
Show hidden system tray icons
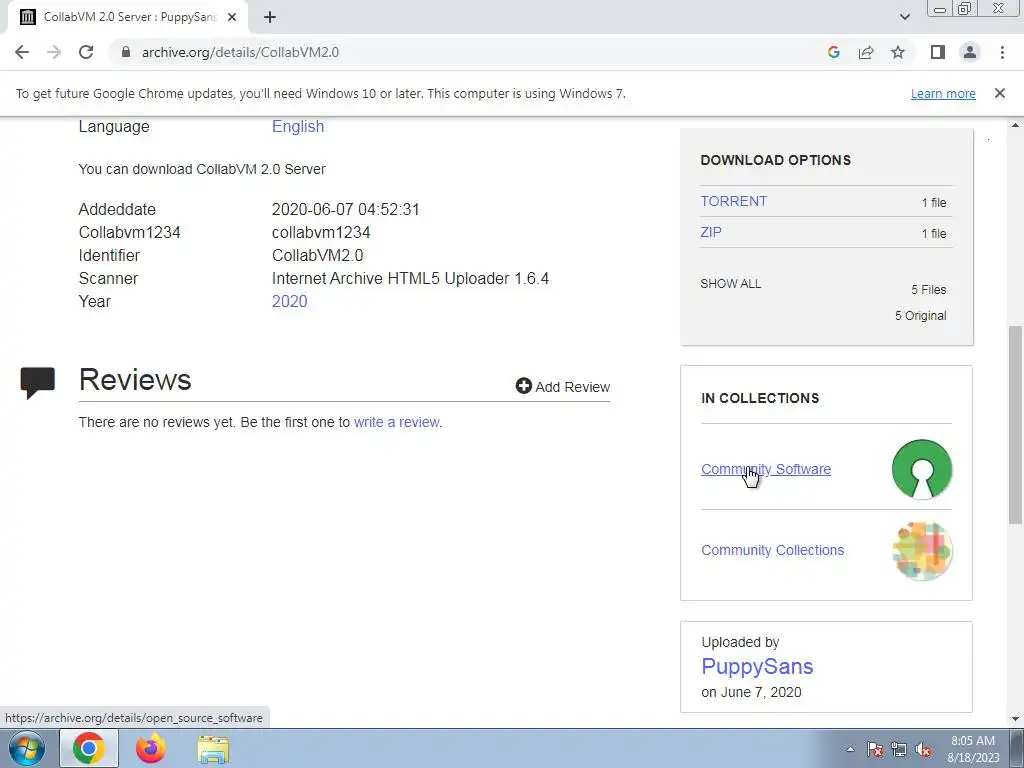click(850, 749)
